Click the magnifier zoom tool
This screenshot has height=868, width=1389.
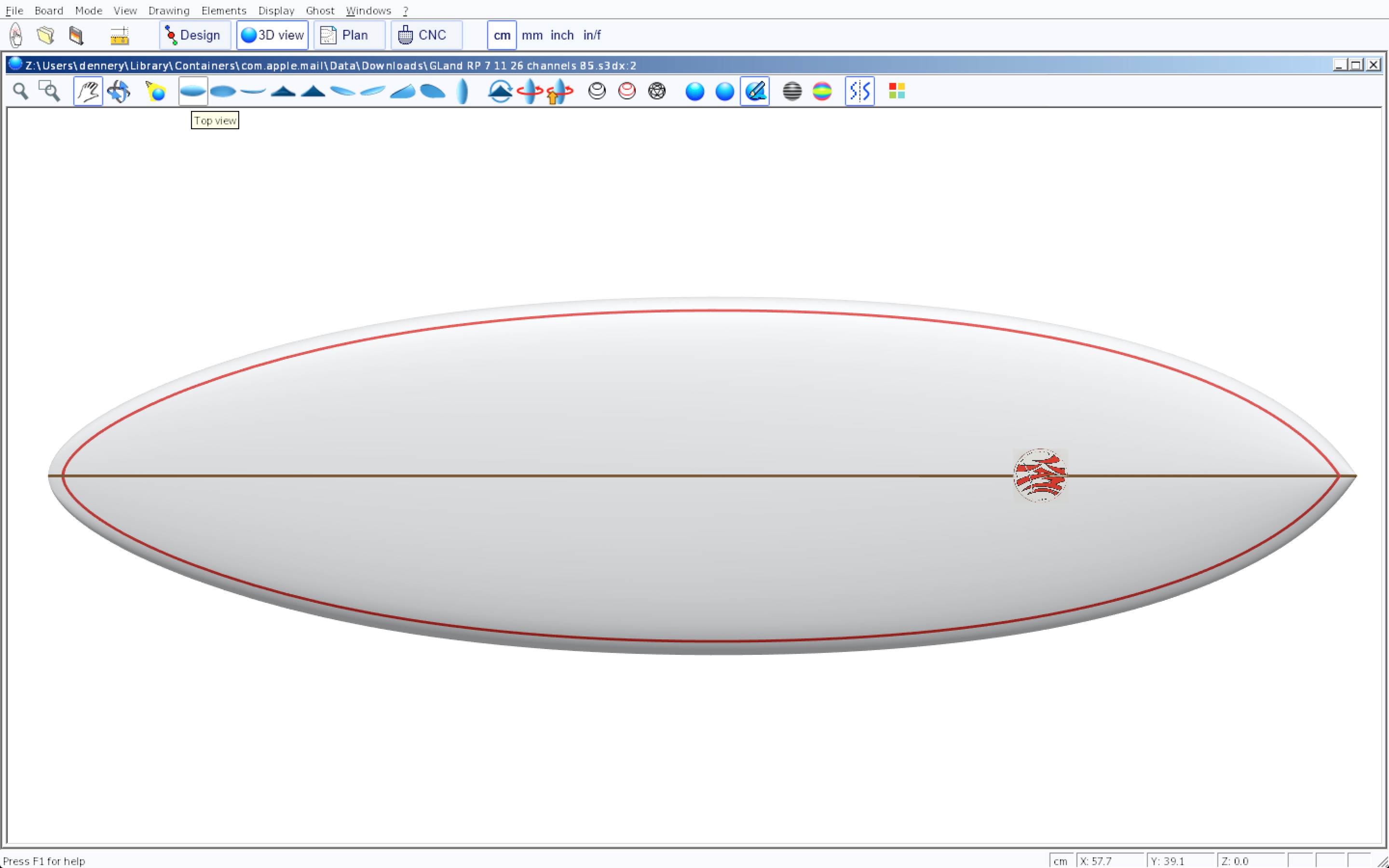point(21,91)
